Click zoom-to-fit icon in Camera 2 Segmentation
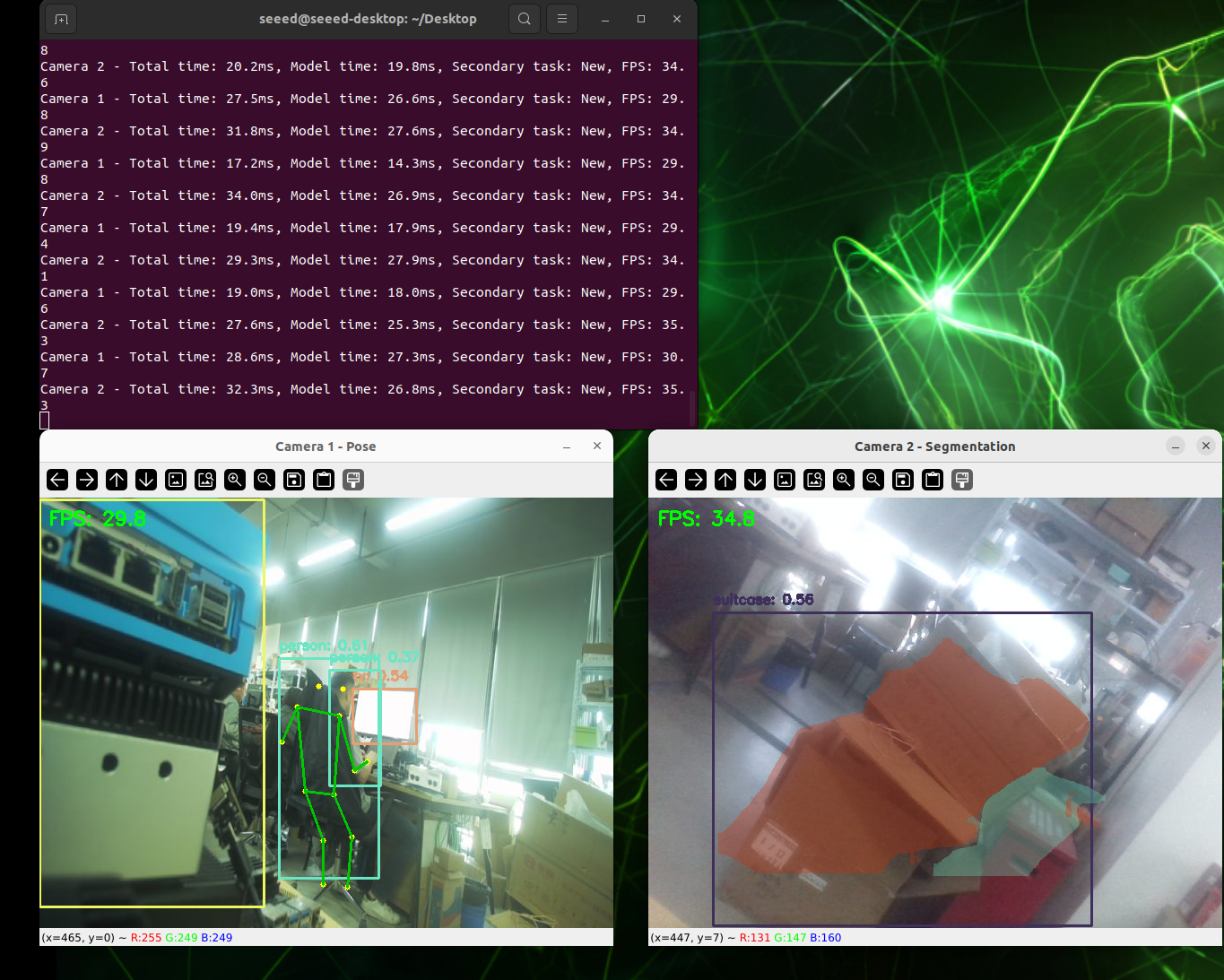Screen dimensions: 1224x980 [x=814, y=480]
